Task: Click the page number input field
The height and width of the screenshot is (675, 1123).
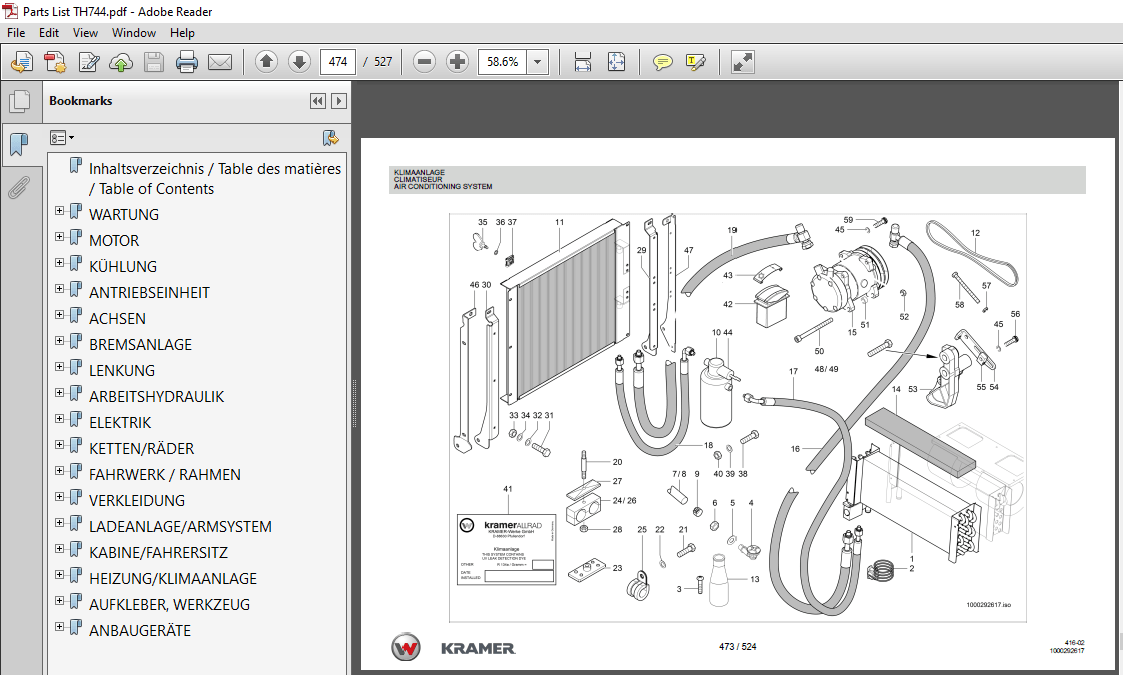Action: 337,61
